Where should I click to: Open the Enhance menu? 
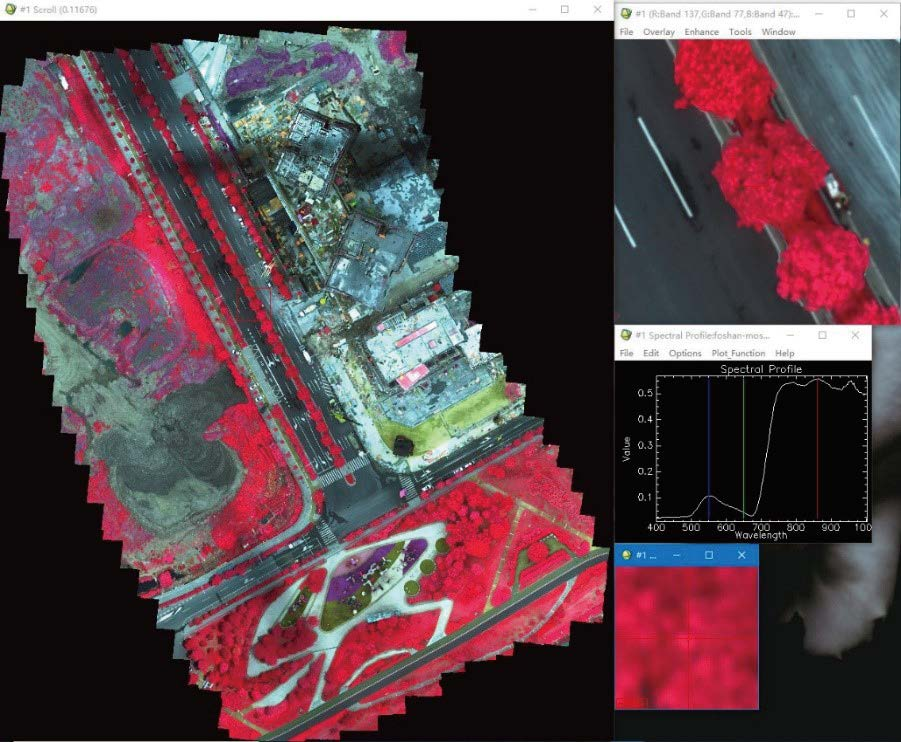point(702,32)
